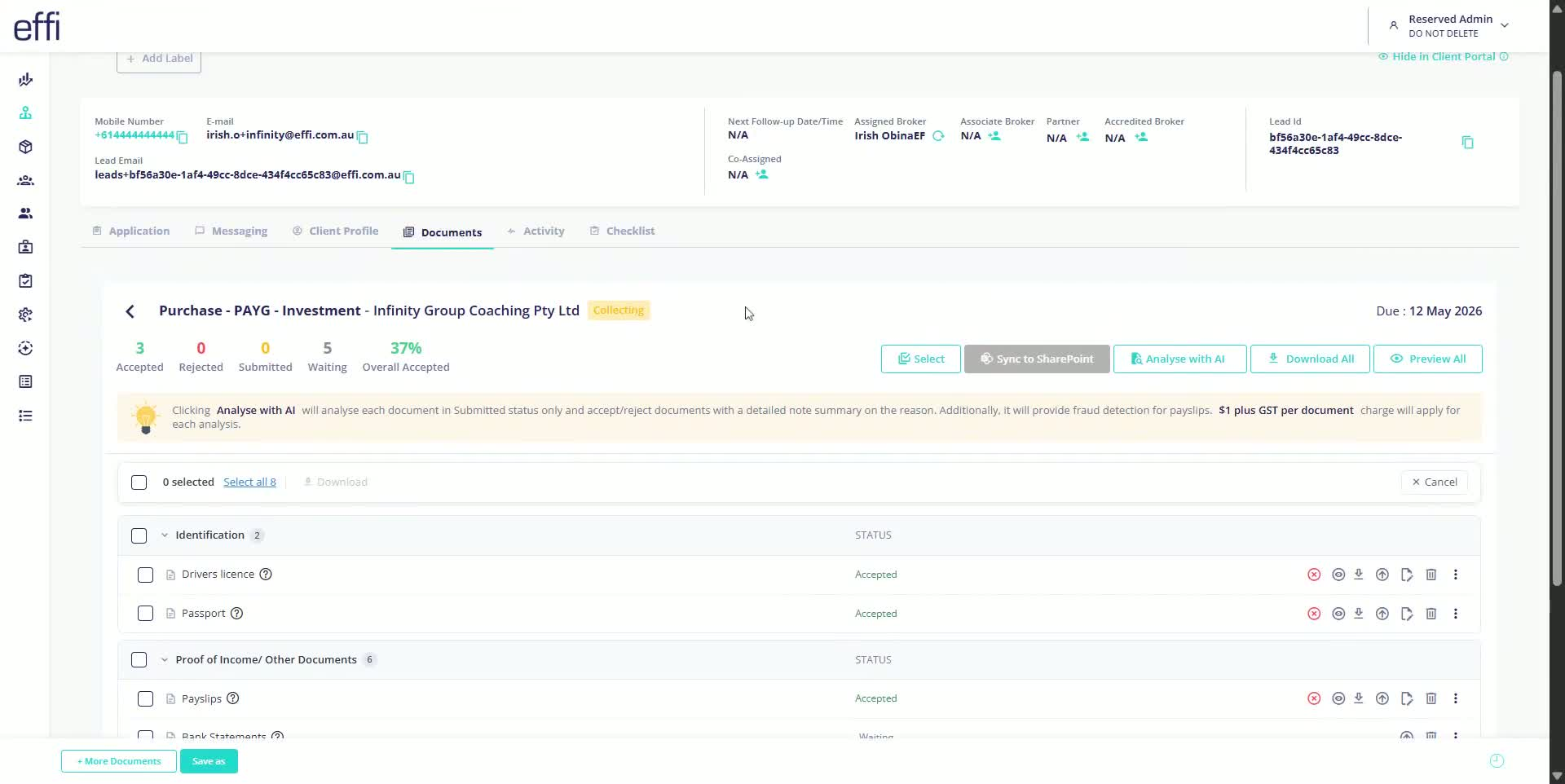Viewport: 1565px width, 784px height.
Task: Add an Associate Broker
Action: coord(994,136)
